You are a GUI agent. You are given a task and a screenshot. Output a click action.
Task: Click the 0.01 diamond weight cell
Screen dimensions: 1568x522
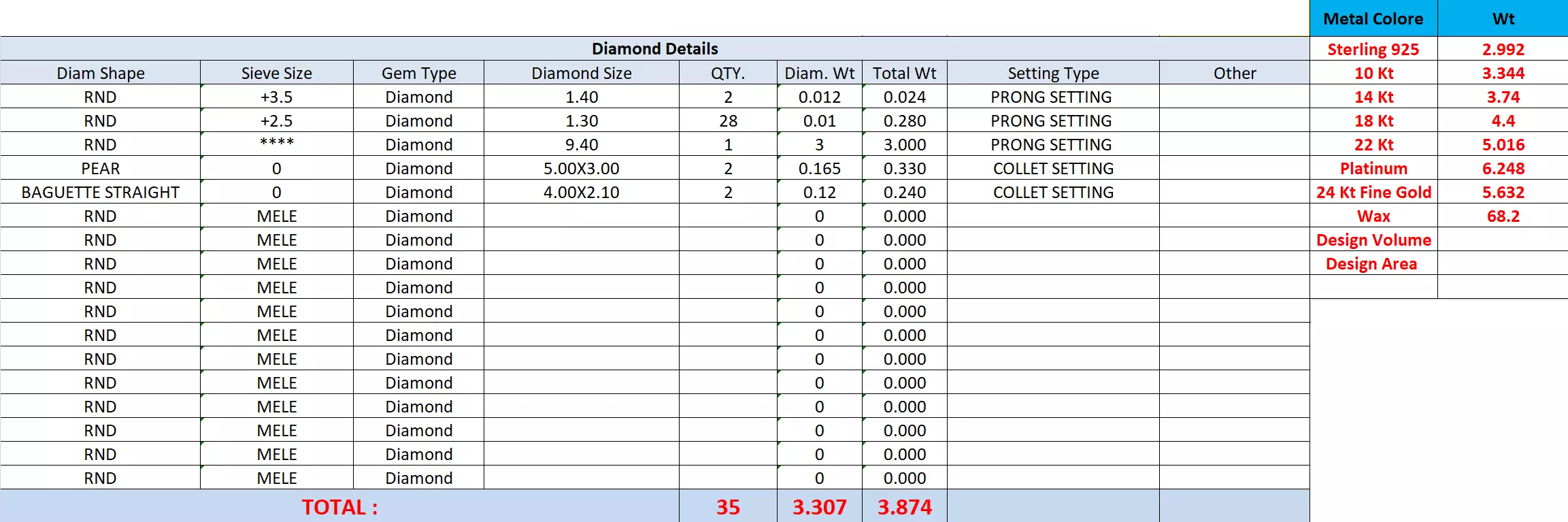820,120
